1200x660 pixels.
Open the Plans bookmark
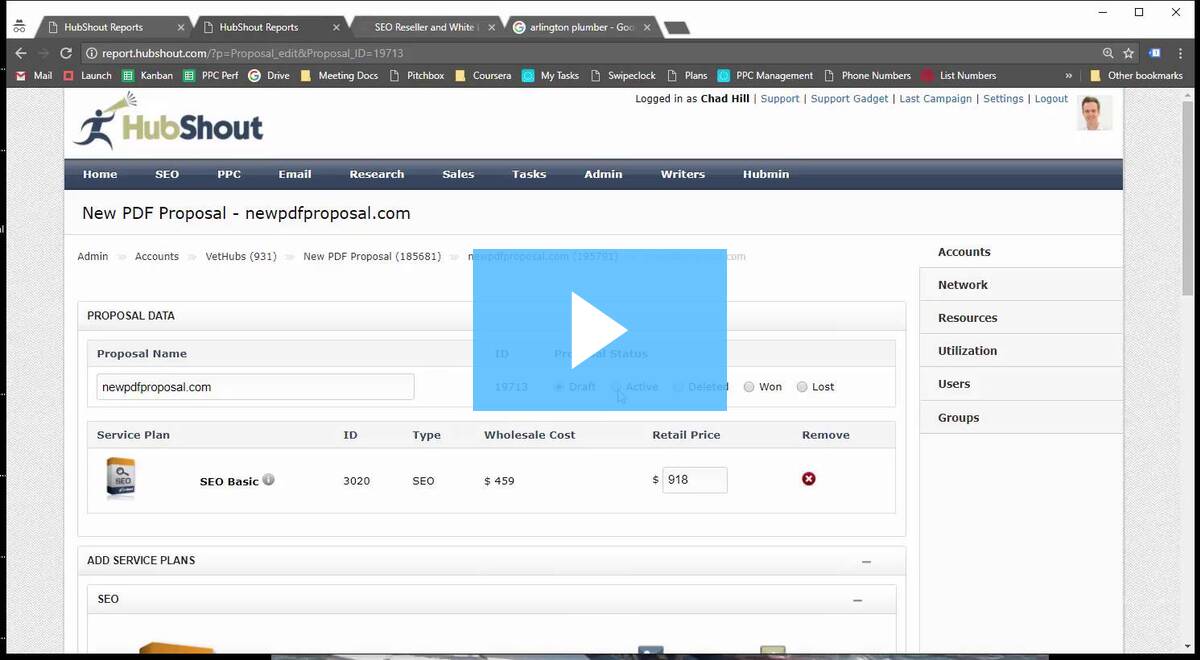[x=686, y=75]
